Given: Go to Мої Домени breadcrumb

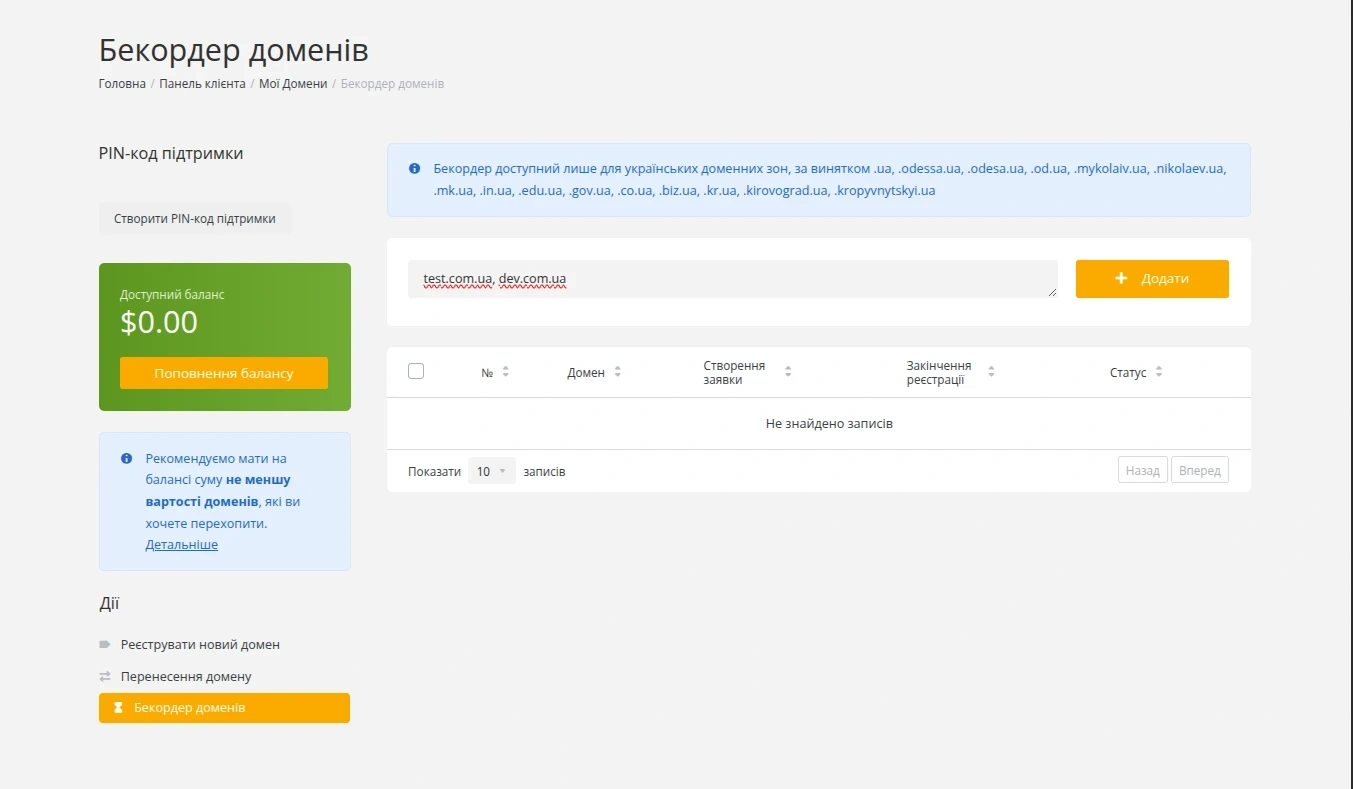Looking at the screenshot, I should click(x=293, y=84).
